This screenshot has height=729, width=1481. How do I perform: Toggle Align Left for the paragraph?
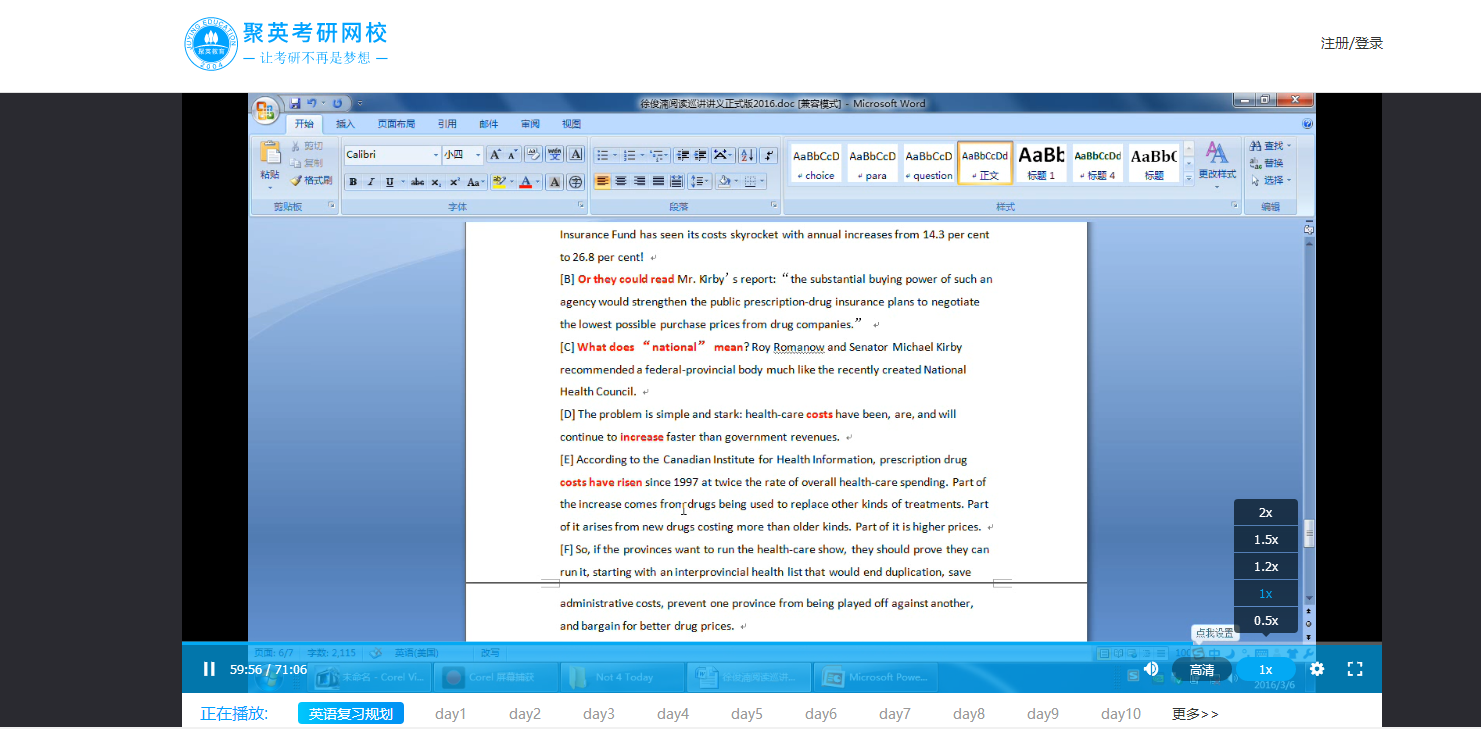point(603,182)
